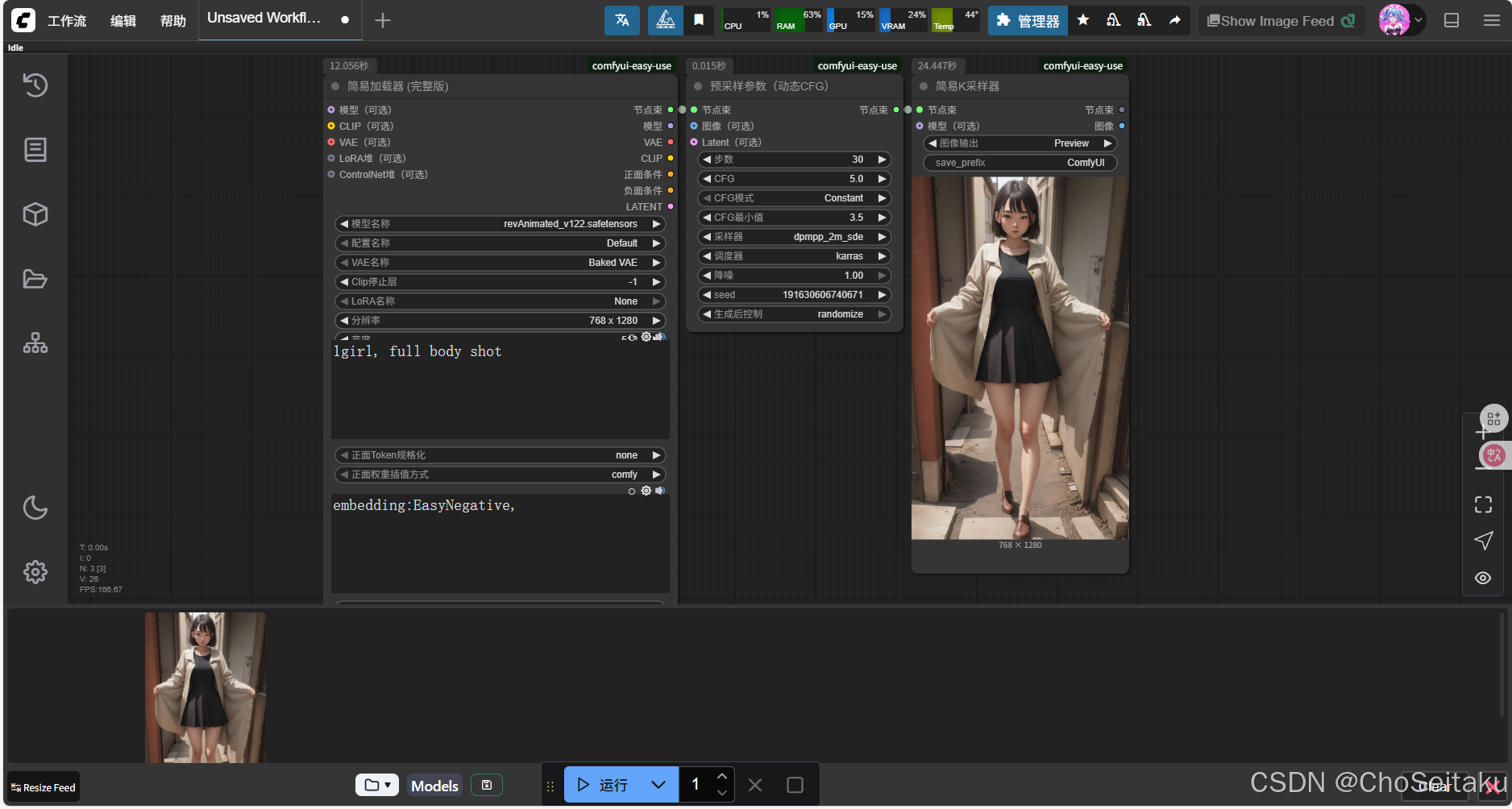Click the bookmark icon in top toolbar
The height and width of the screenshot is (809, 1512).
(x=699, y=20)
